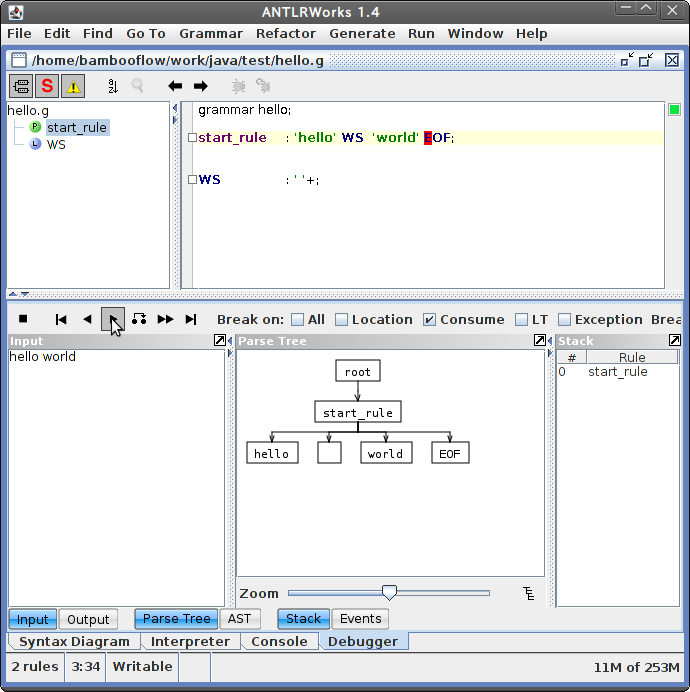This screenshot has height=692, width=690.
Task: Select WS in the rules tree
Action: point(56,145)
